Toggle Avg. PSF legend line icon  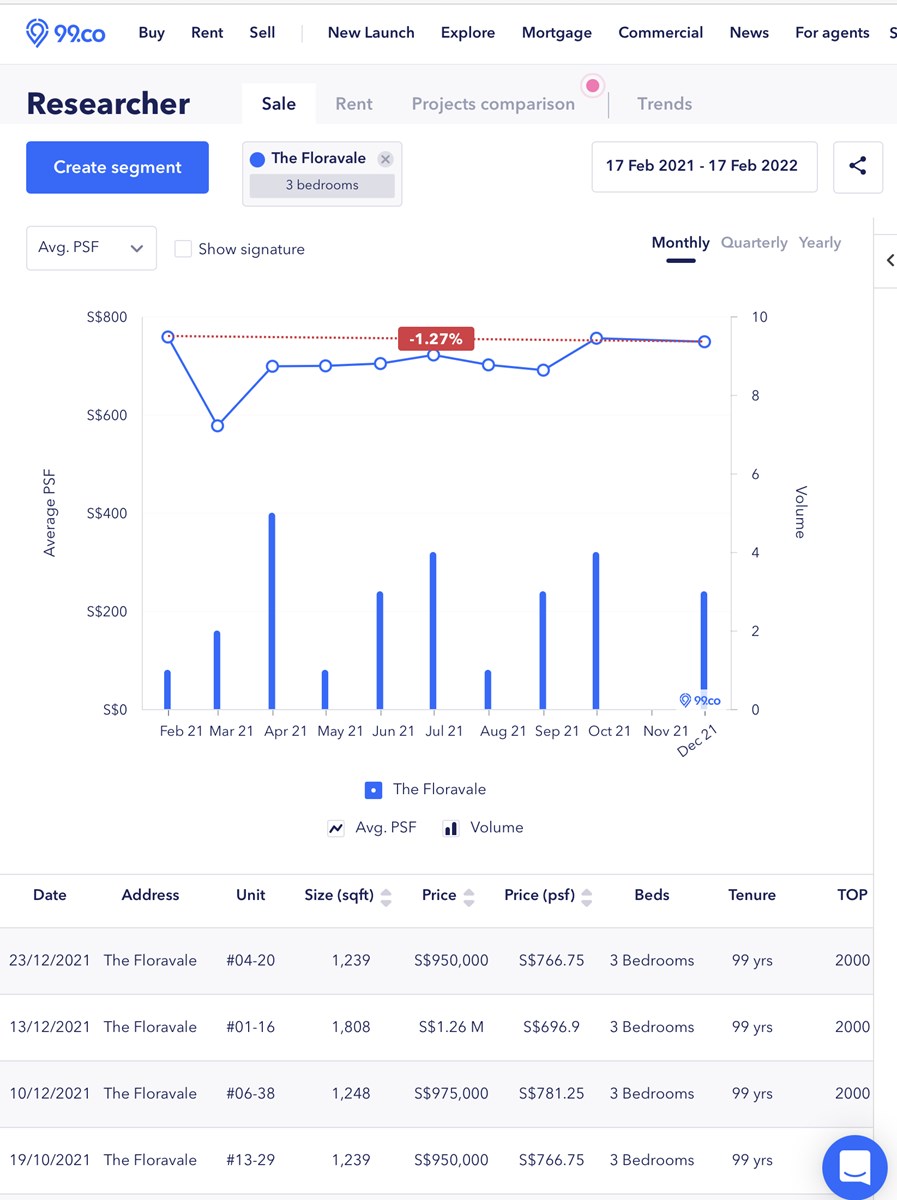tap(336, 828)
